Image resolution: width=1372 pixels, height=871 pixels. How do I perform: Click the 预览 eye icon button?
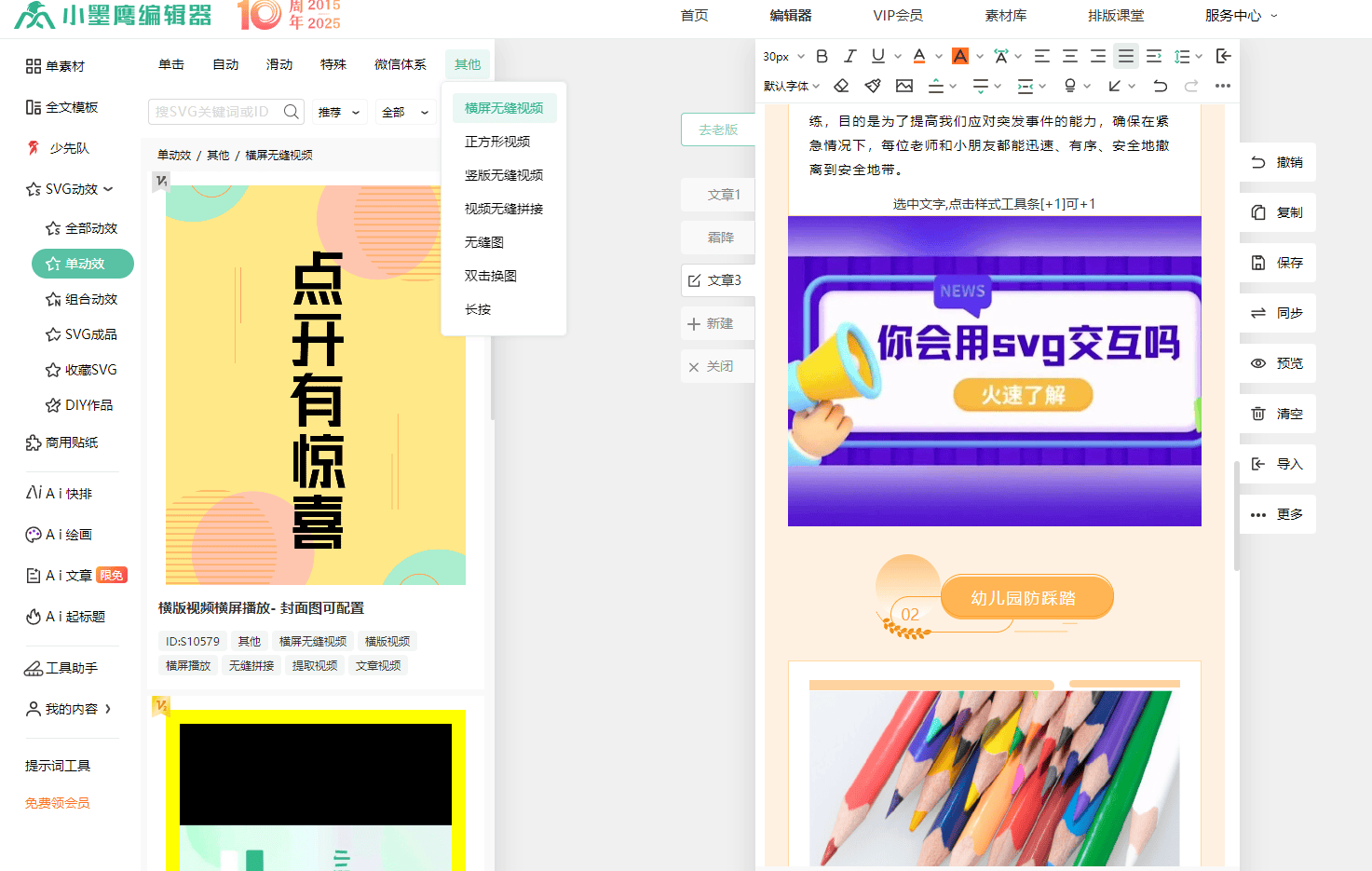(x=1277, y=363)
